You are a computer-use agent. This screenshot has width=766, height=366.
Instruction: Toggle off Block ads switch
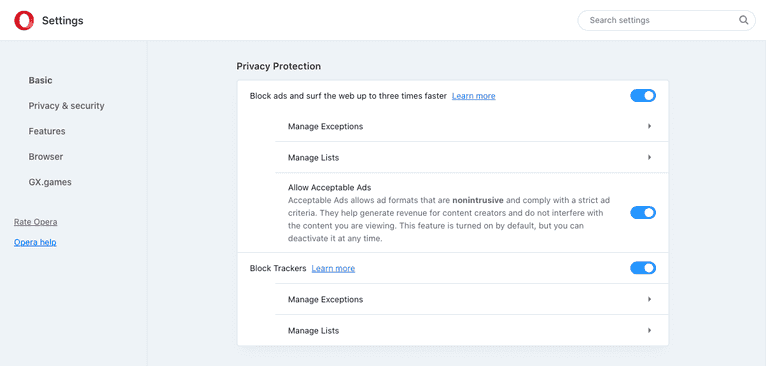point(643,96)
